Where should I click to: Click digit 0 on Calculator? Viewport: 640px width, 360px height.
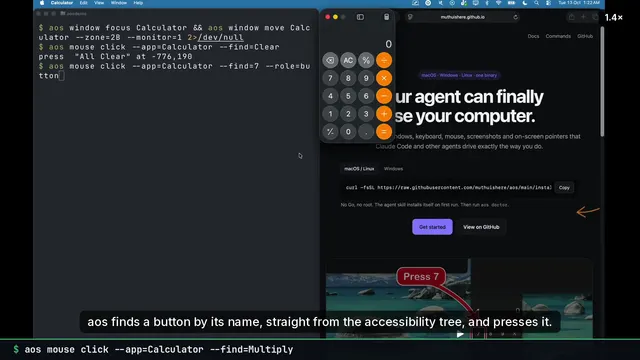click(x=348, y=131)
